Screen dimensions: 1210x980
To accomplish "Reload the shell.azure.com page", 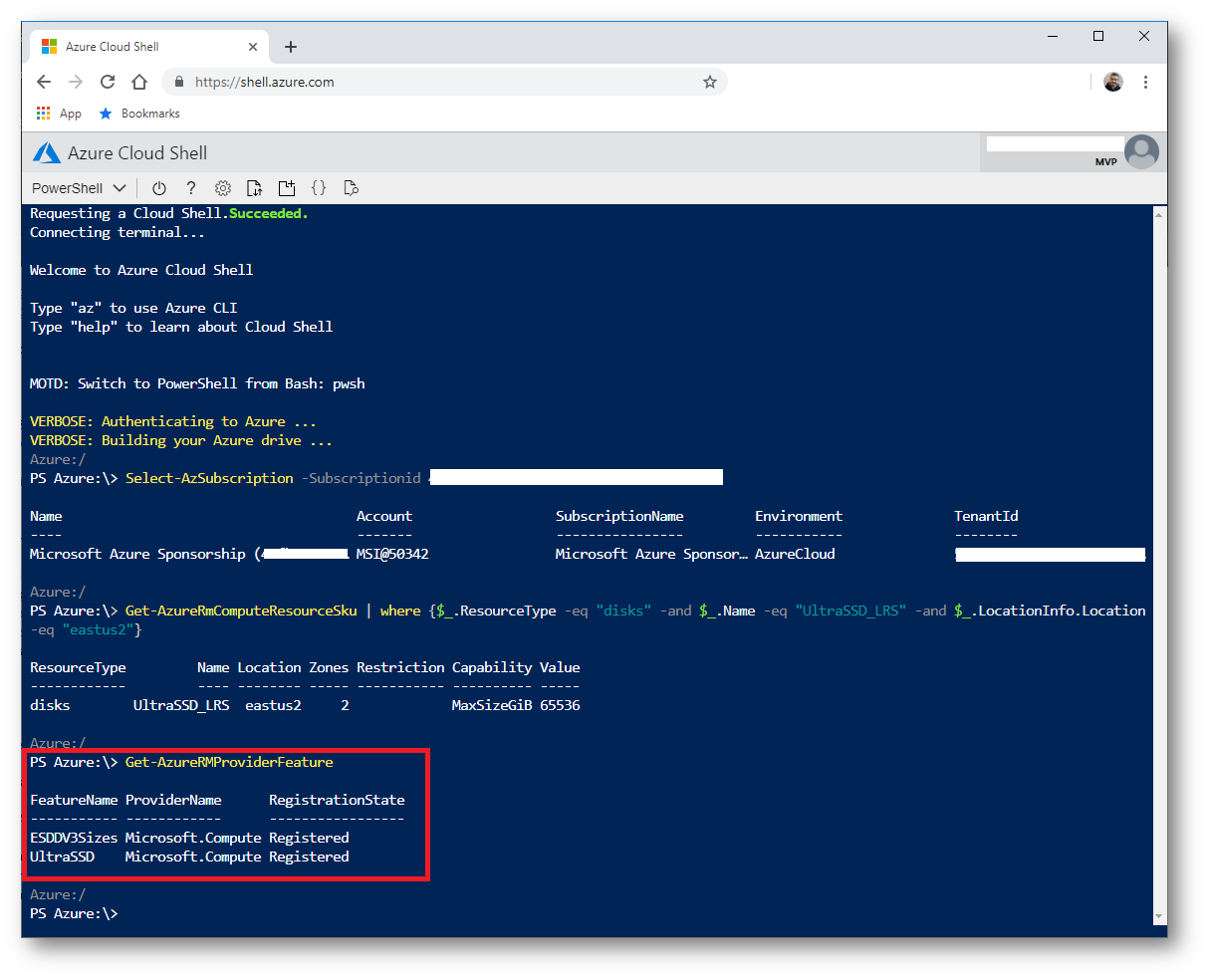I will (108, 82).
